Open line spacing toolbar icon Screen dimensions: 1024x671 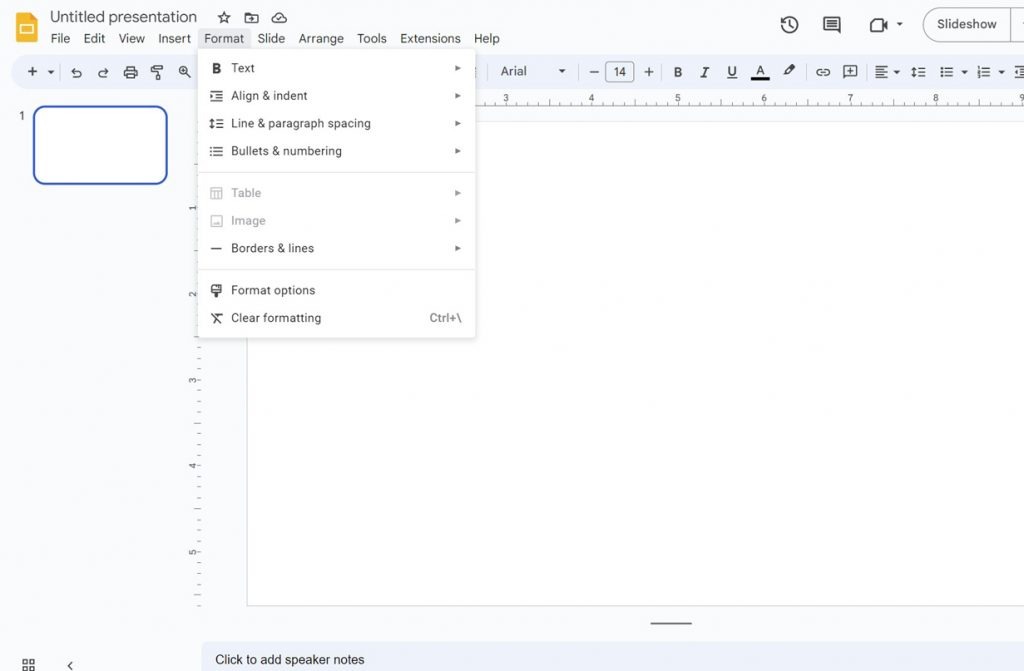coord(918,72)
